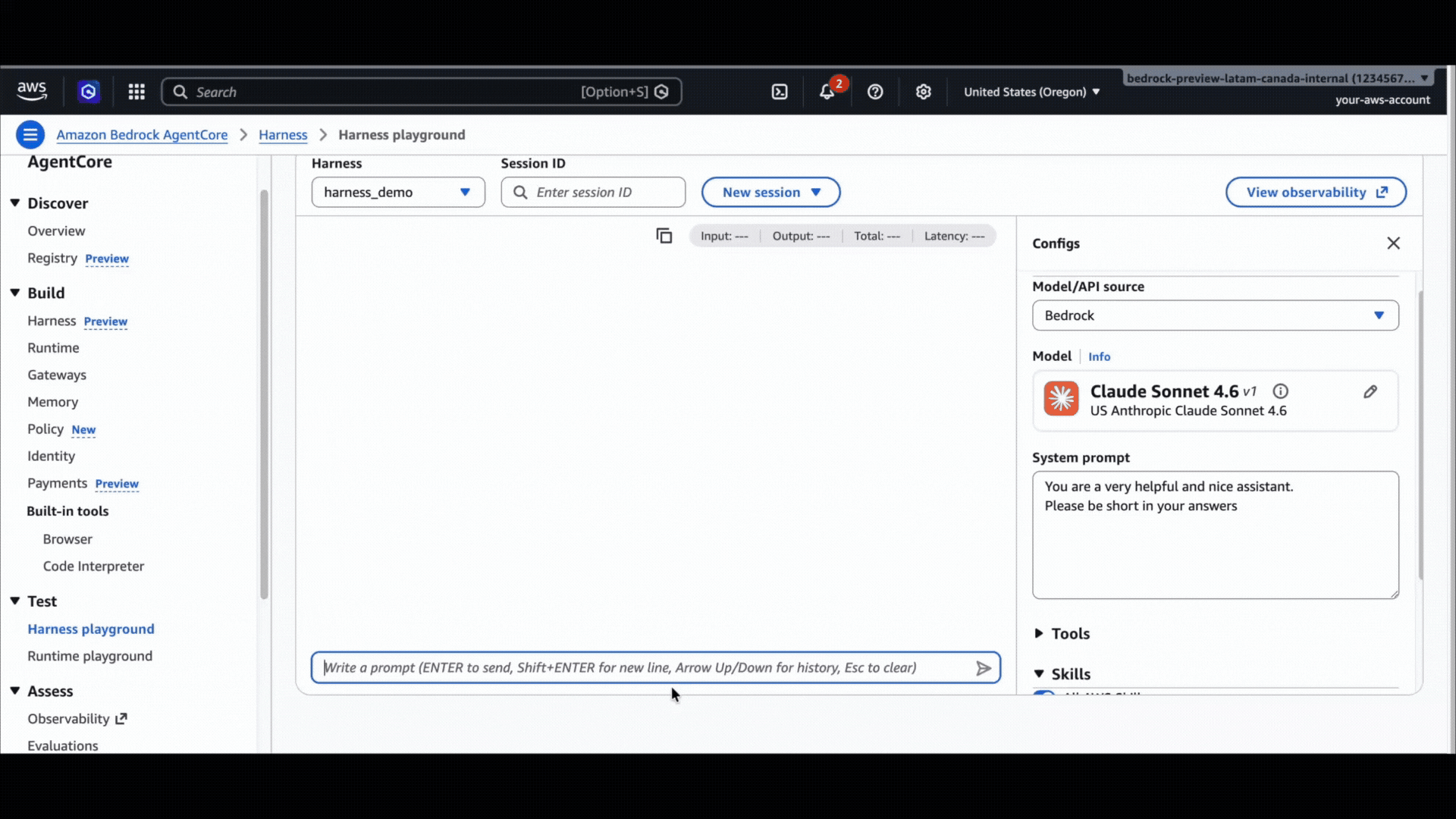
Task: Open the AWS services grid menu
Action: click(x=136, y=92)
